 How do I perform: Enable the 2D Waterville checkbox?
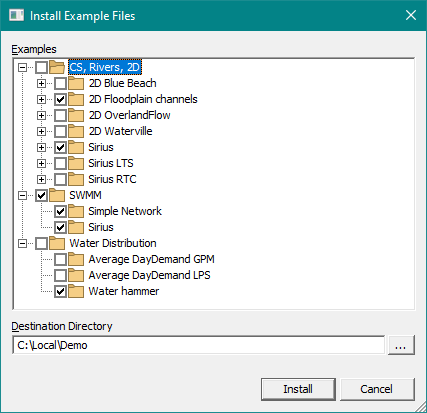[x=60, y=131]
